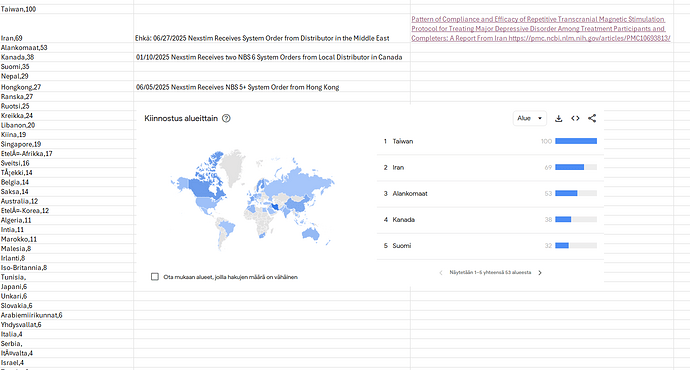Enable low search volume regions checkbox
Image resolution: width=690 pixels, height=370 pixels.
[x=154, y=277]
